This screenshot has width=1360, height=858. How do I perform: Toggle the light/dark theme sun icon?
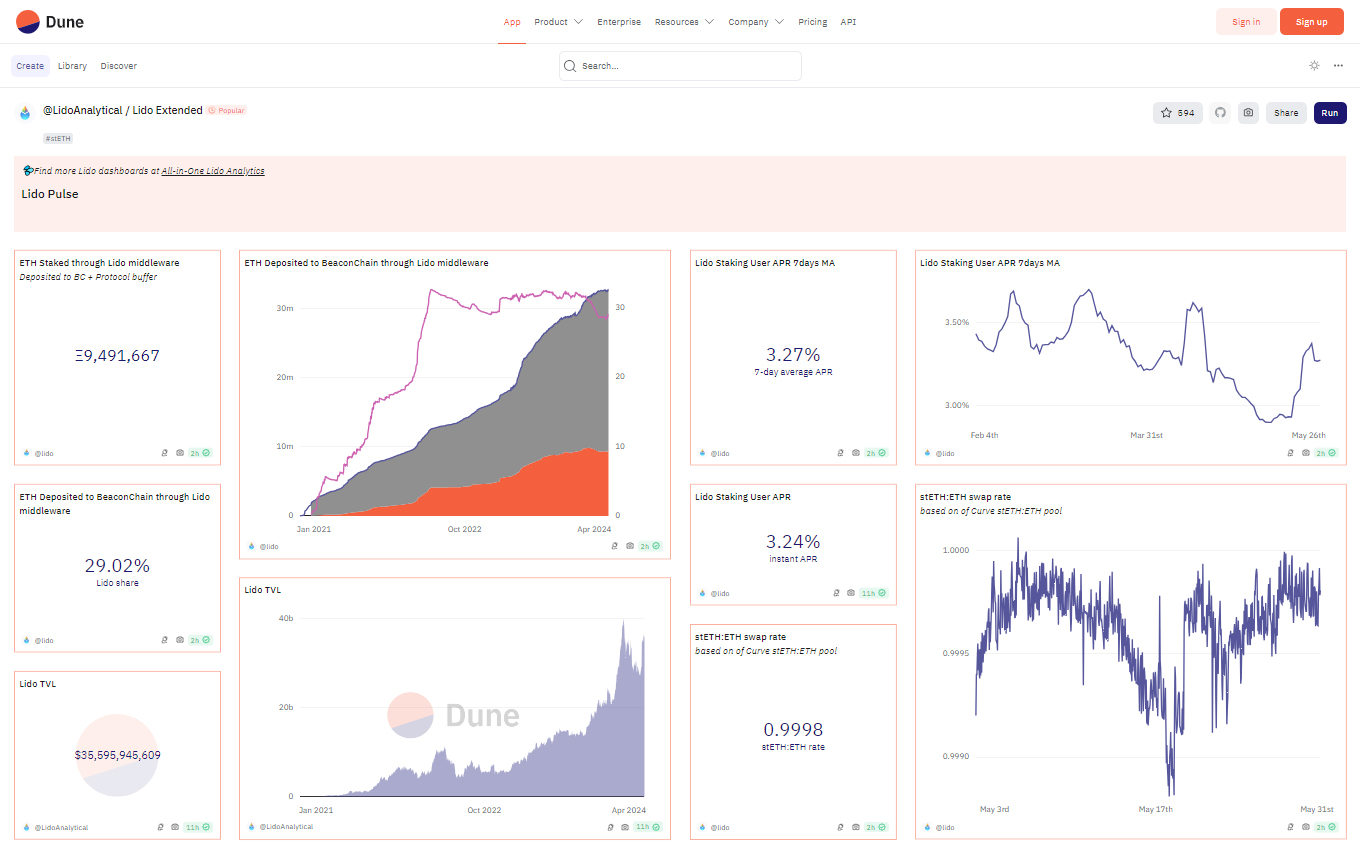point(1314,66)
